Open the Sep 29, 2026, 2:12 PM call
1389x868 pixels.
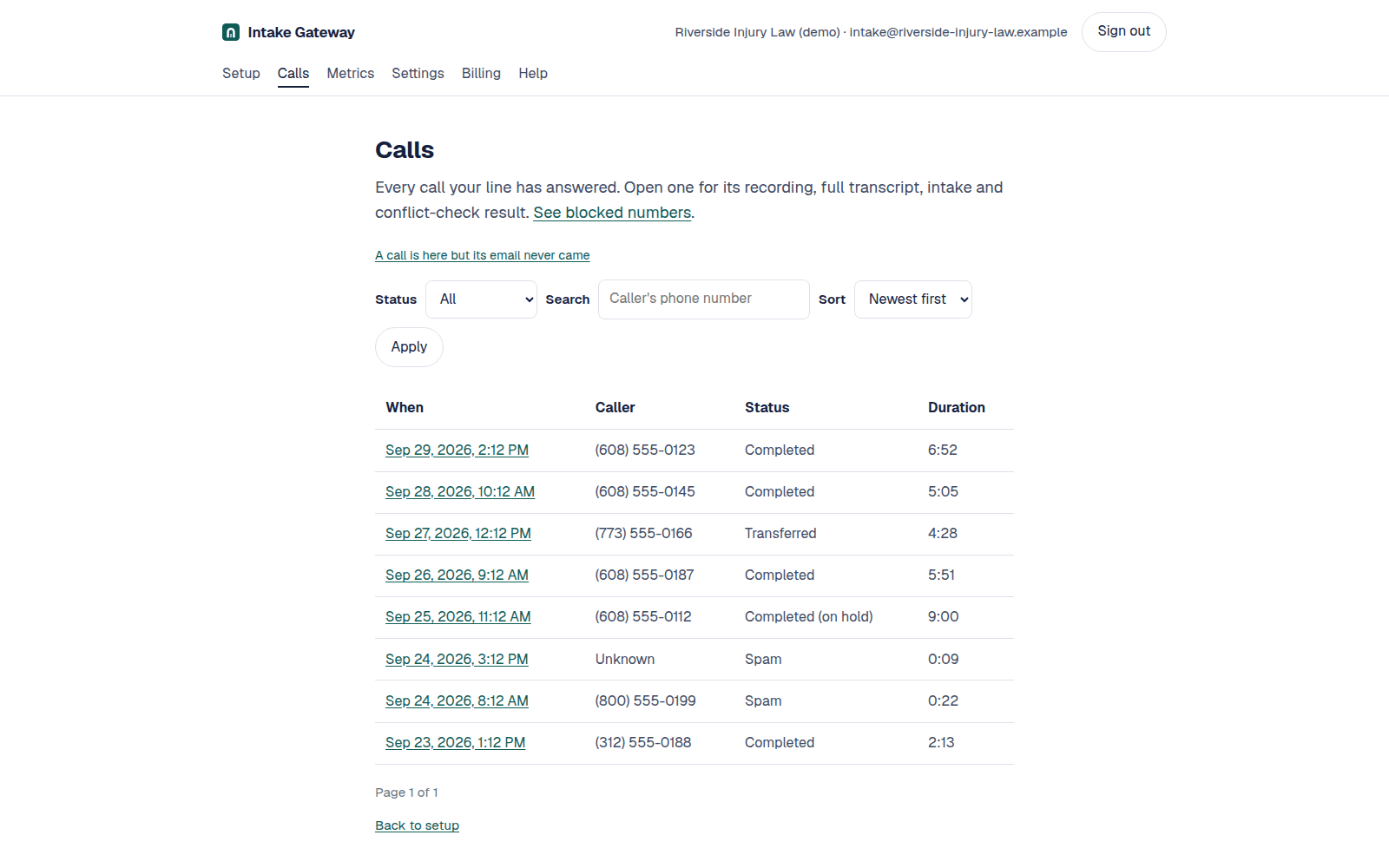coord(457,450)
